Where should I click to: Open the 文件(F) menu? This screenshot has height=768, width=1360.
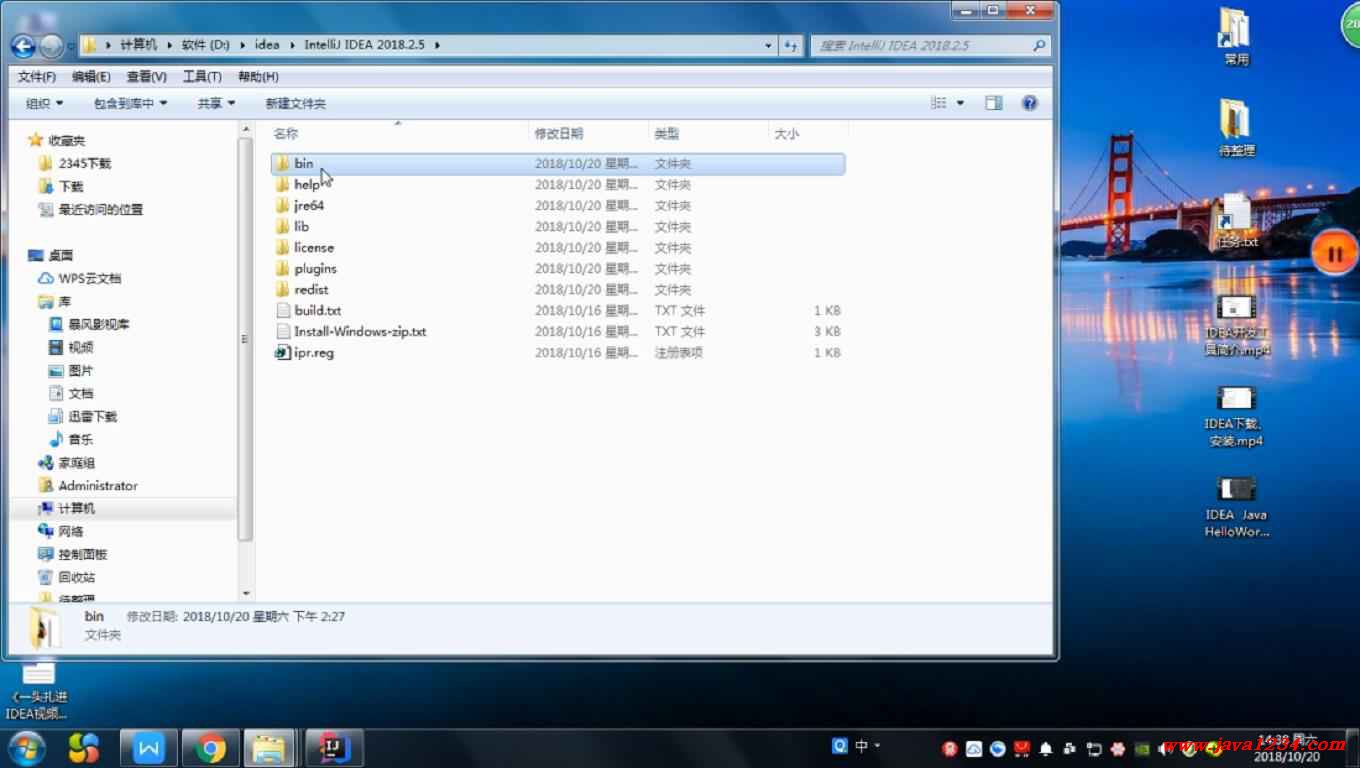point(37,76)
